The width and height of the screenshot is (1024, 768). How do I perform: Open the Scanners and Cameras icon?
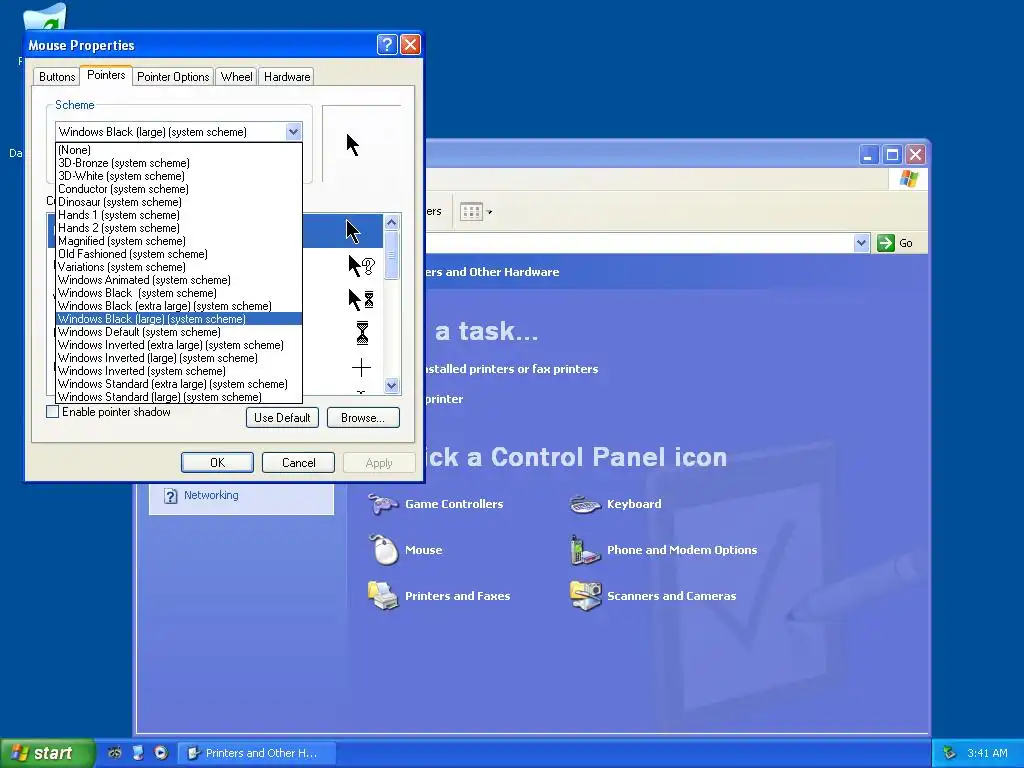[x=585, y=596]
